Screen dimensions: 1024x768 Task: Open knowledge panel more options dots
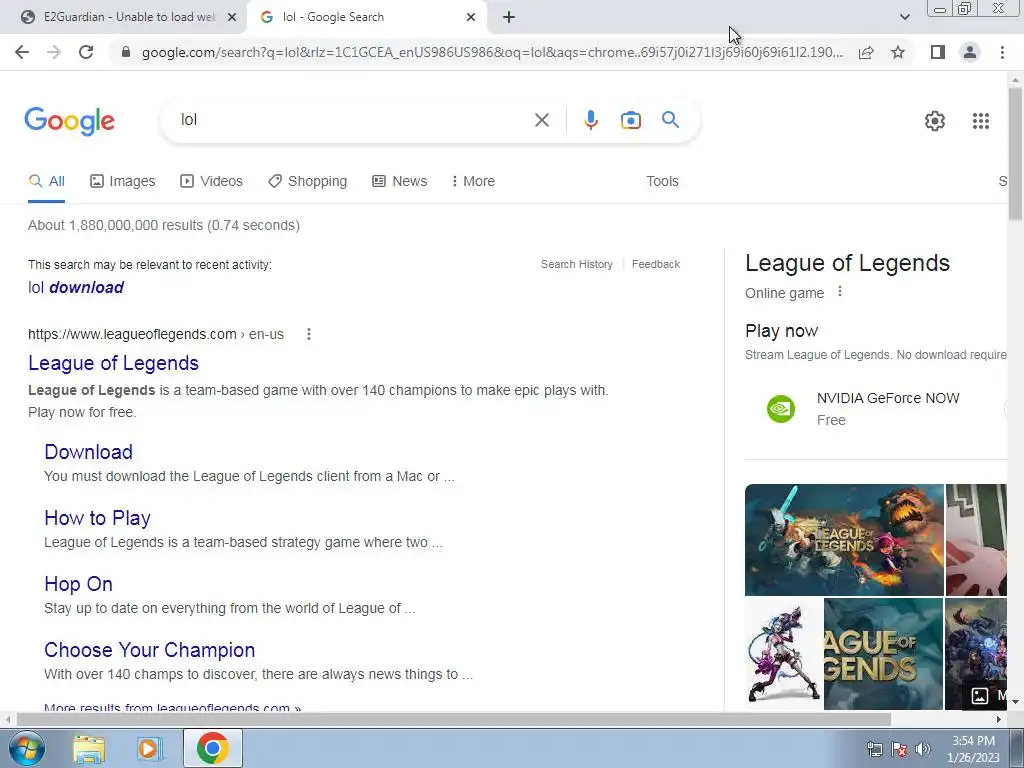coord(840,292)
